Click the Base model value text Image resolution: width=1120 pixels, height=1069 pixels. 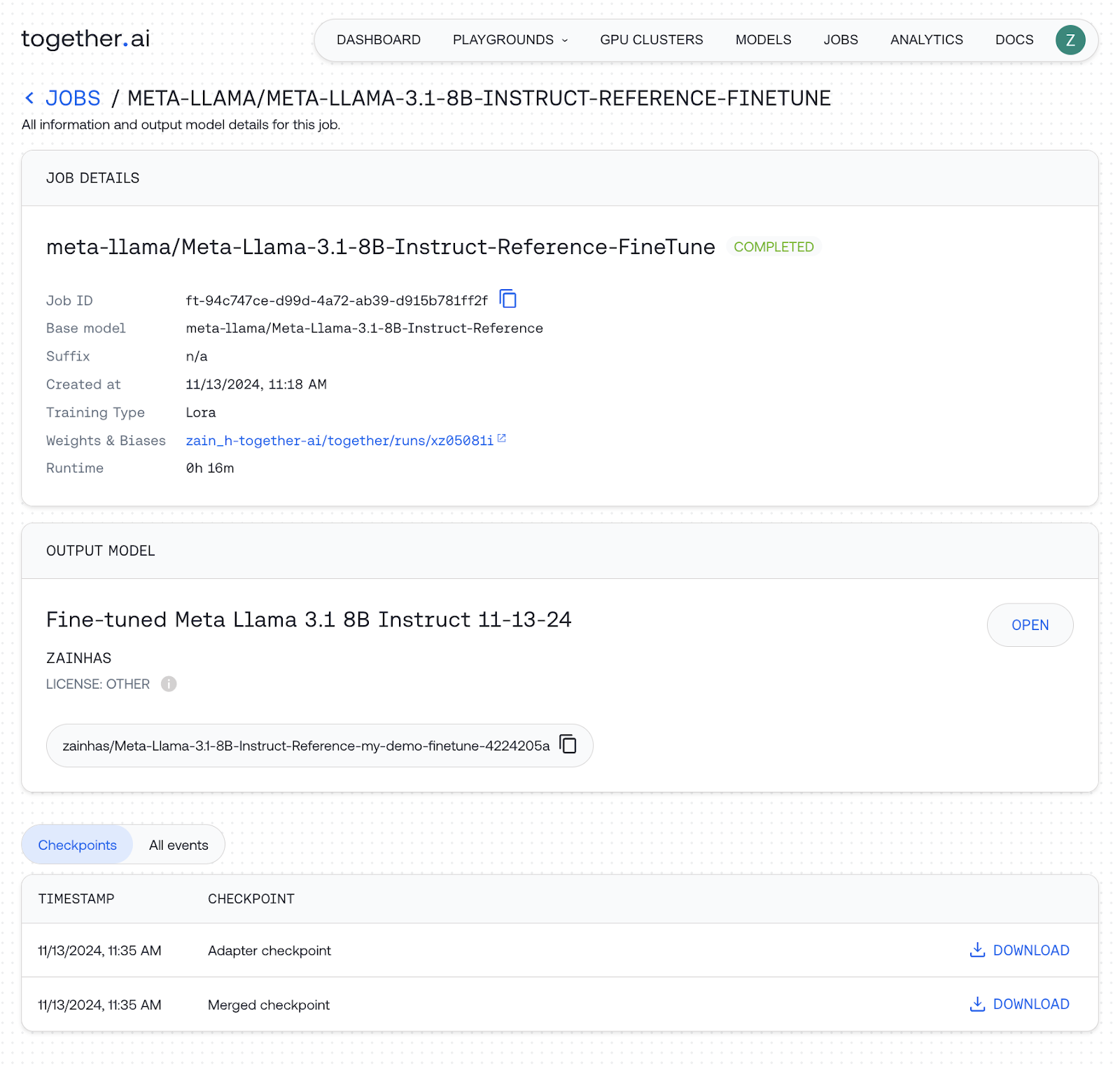364,328
